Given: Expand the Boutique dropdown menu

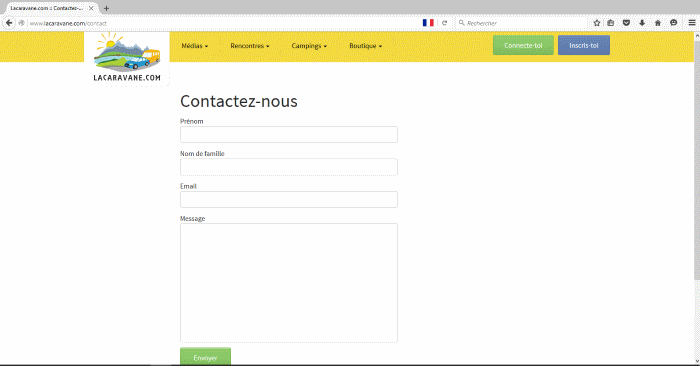Looking at the screenshot, I should point(365,46).
